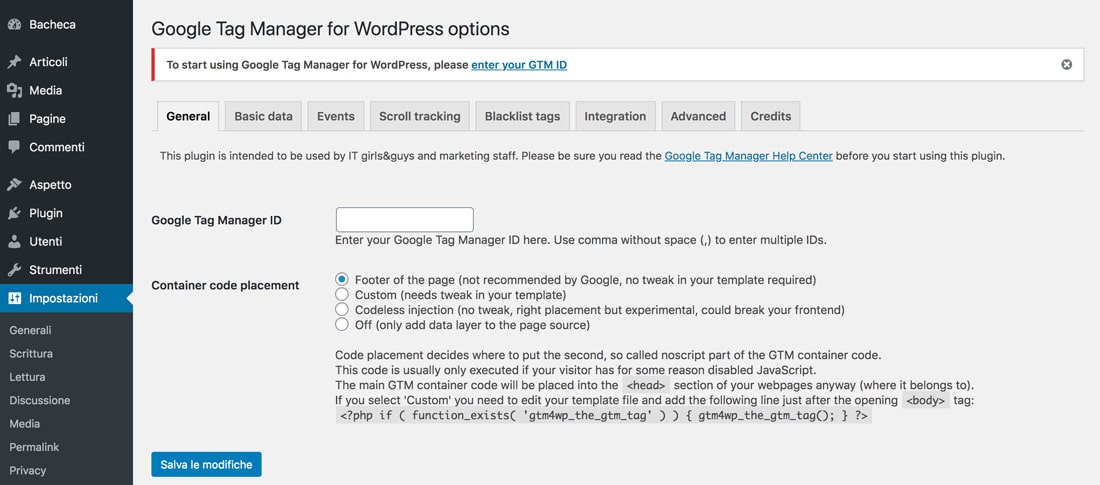Click Salva le modifiche button
Viewport: 1100px width, 485px height.
click(x=206, y=465)
